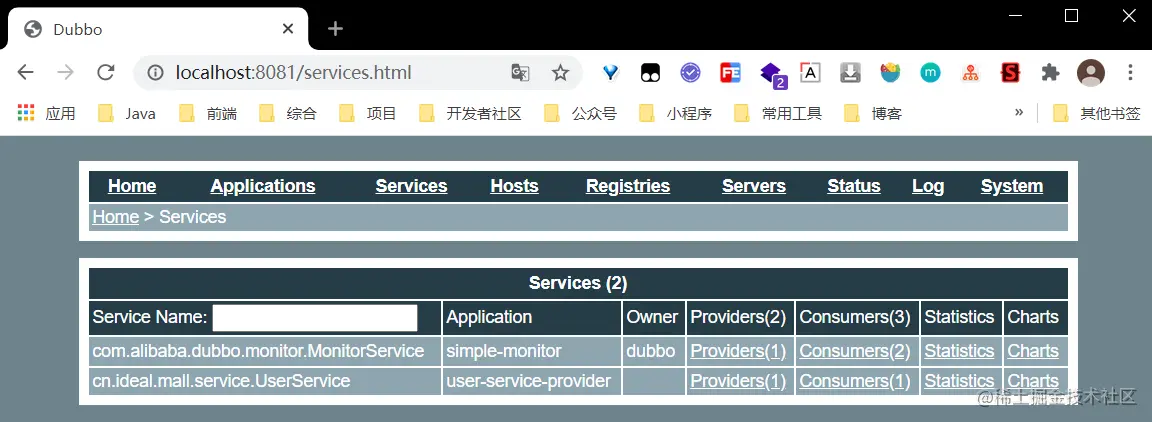
Task: Open the user profile avatar
Action: pos(1090,72)
